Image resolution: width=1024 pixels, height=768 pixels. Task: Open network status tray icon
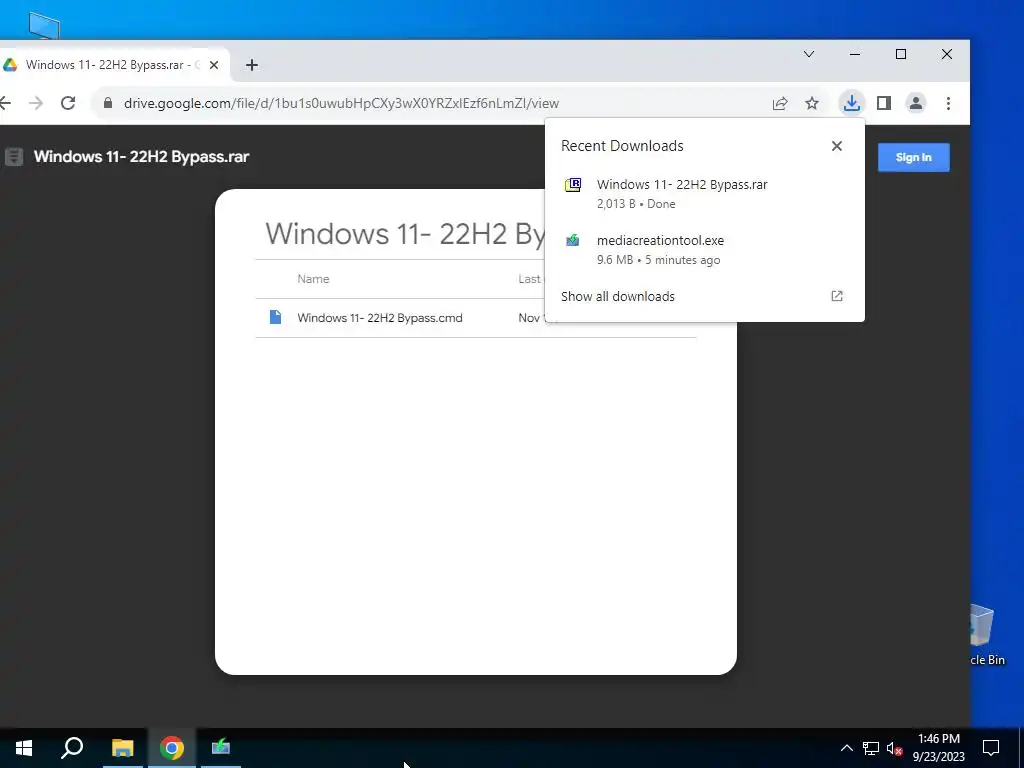pos(871,748)
